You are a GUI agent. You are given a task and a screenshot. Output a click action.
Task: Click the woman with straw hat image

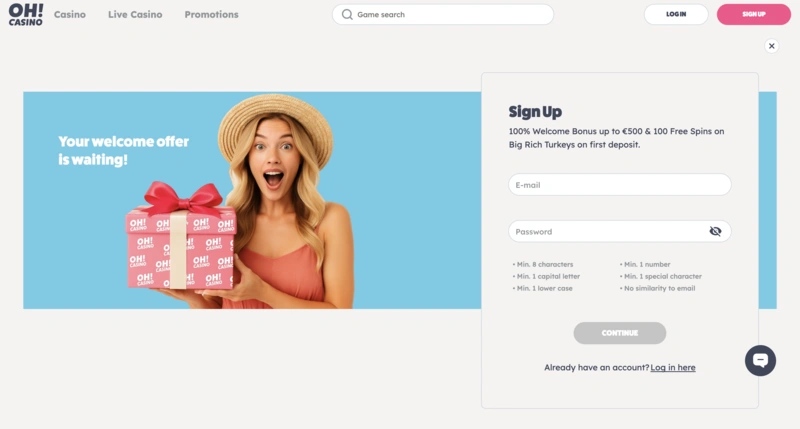(x=286, y=201)
